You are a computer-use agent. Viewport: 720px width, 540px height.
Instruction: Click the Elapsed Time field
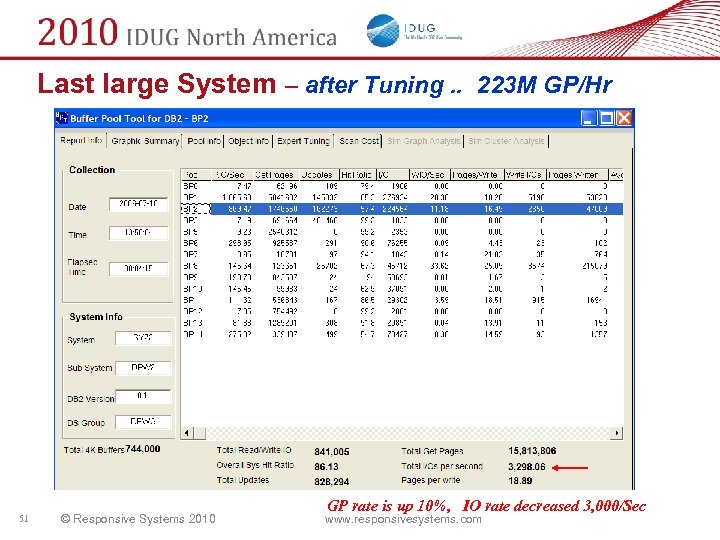pos(139,269)
